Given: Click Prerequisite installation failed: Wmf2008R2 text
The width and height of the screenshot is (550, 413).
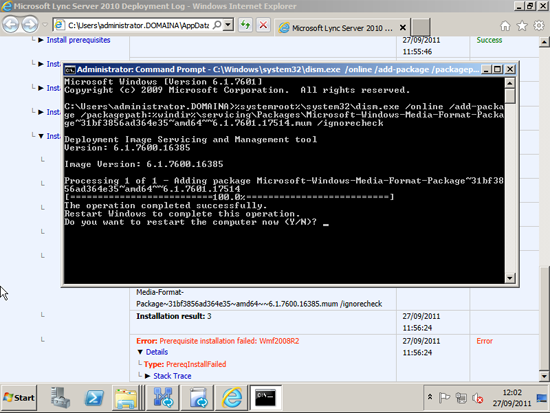Looking at the screenshot, I should click(x=229, y=341).
